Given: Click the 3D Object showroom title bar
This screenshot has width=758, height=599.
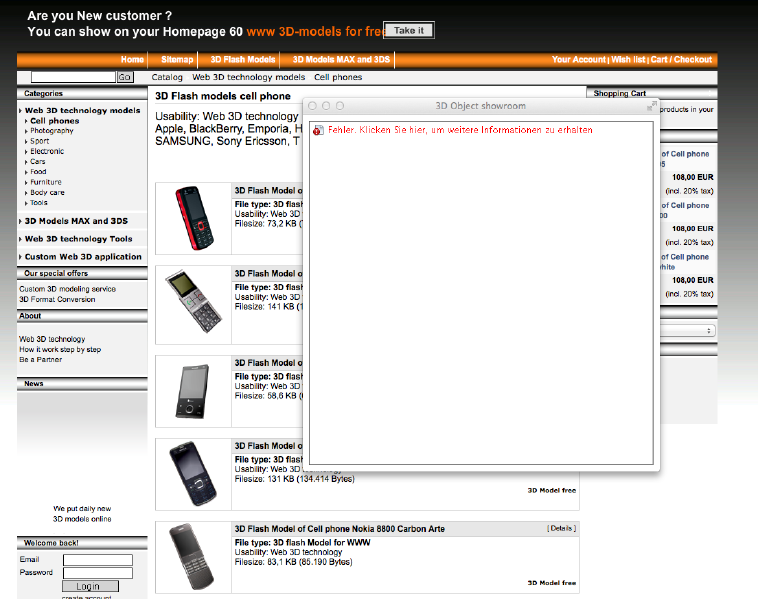Looking at the screenshot, I should 481,106.
